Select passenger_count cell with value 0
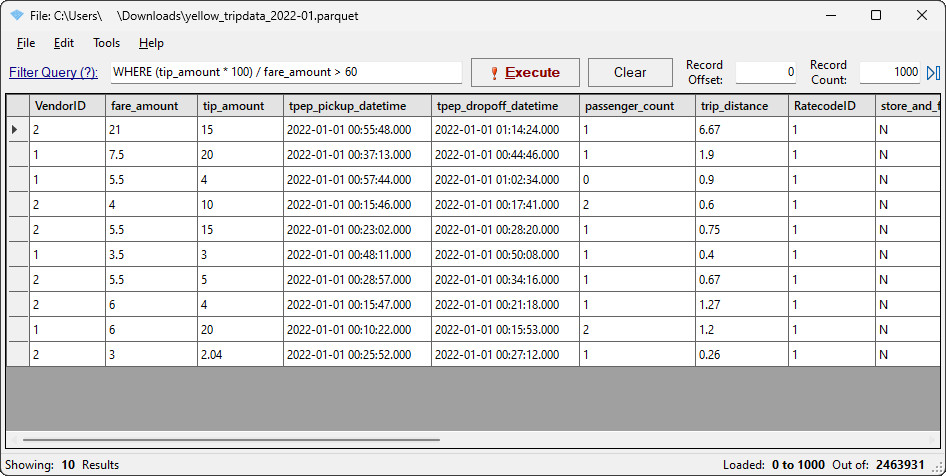 [637, 180]
